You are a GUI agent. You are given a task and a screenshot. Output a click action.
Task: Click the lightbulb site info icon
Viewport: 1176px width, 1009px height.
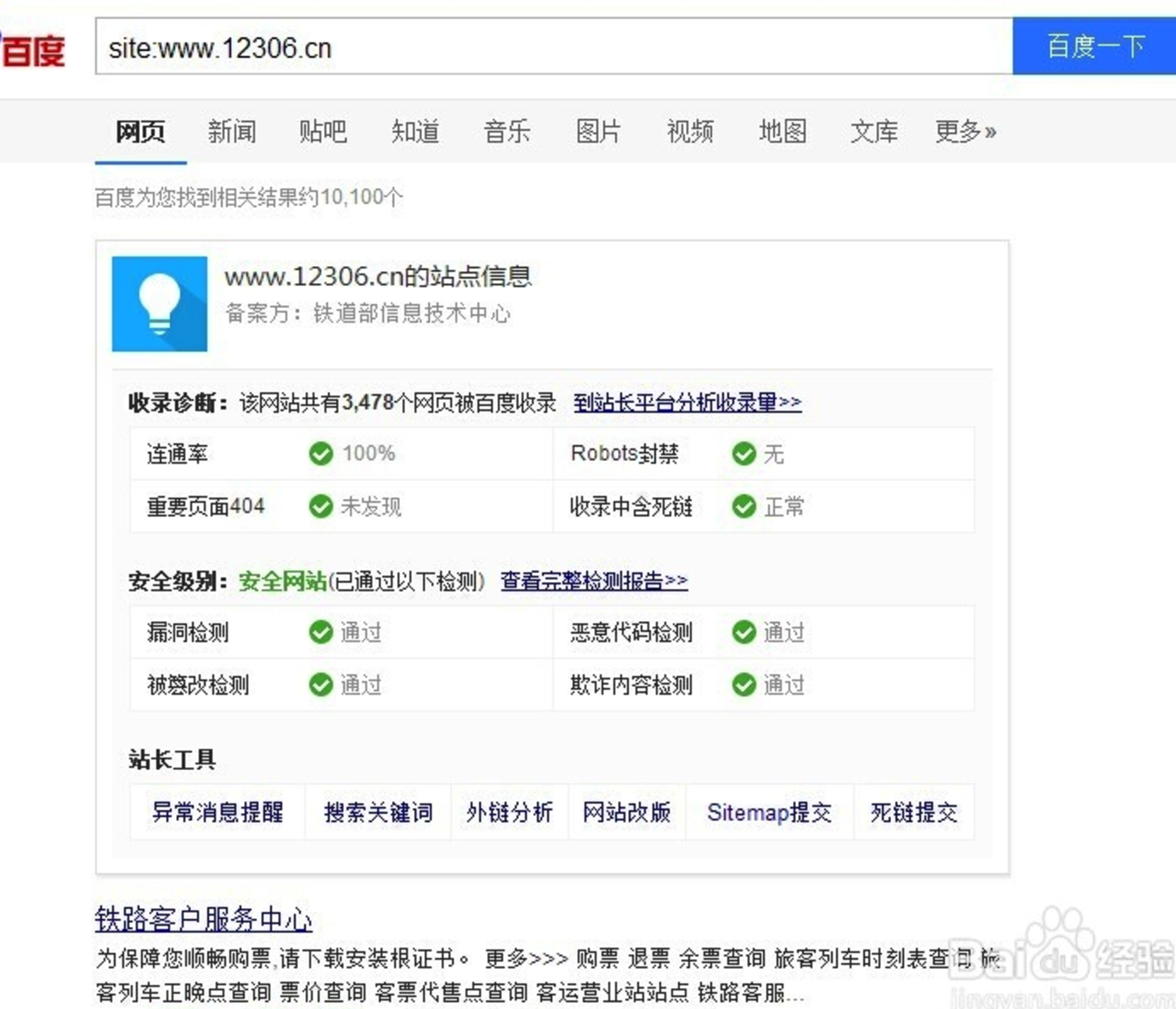click(160, 304)
